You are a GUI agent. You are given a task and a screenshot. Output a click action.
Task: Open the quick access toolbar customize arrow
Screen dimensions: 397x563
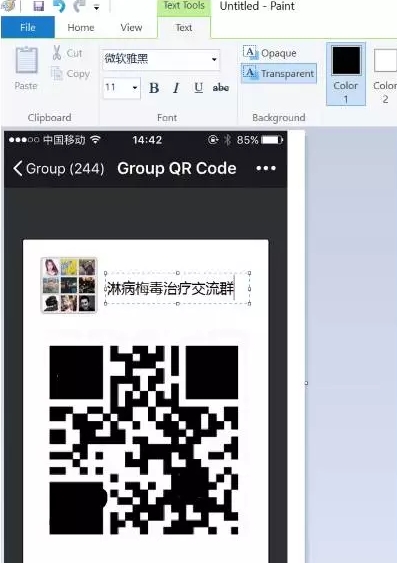pyautogui.click(x=97, y=7)
